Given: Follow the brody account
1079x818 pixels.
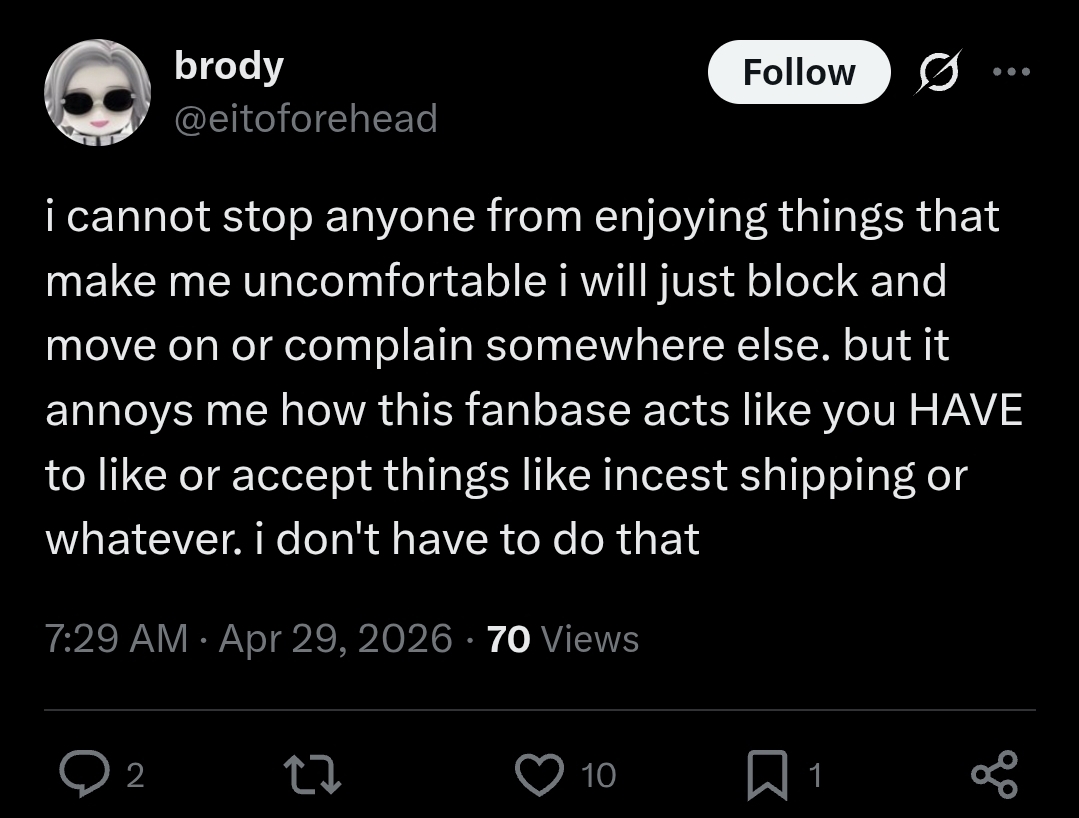Looking at the screenshot, I should click(x=798, y=72).
